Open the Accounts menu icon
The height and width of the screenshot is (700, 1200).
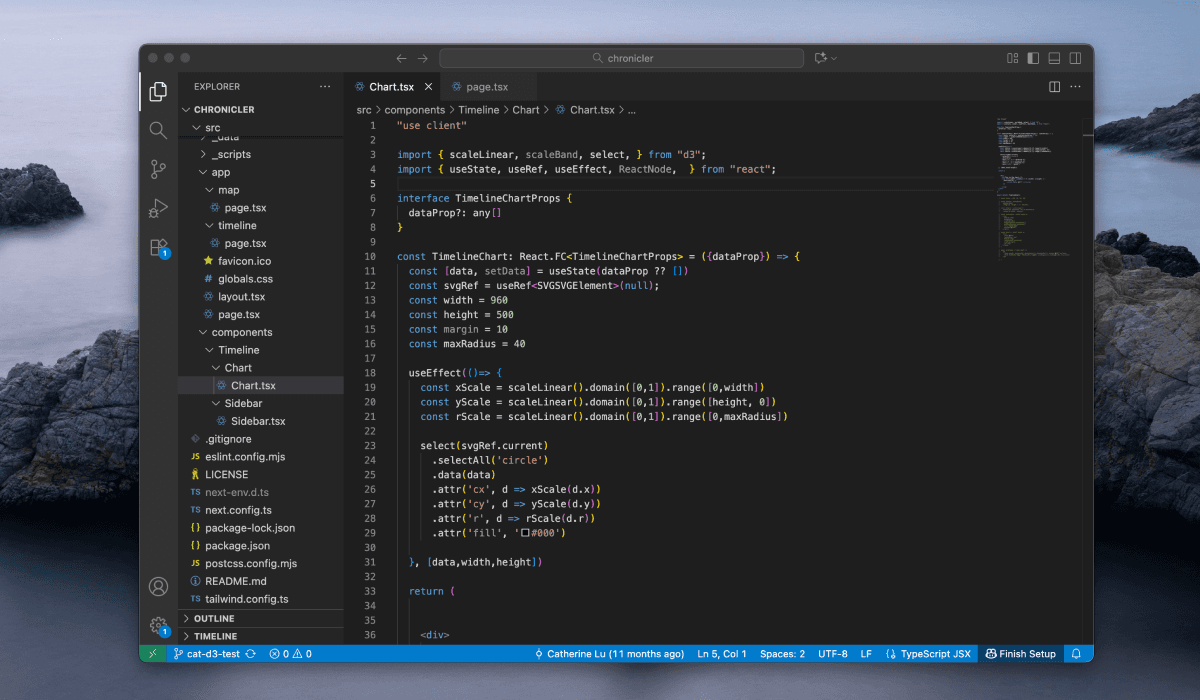click(x=158, y=587)
